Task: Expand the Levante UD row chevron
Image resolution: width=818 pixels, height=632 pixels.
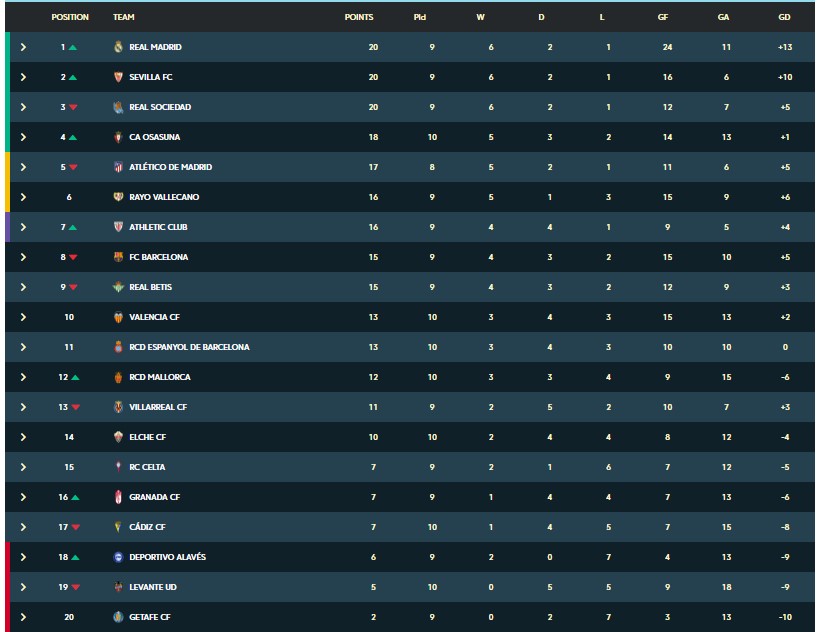Action: [x=23, y=587]
